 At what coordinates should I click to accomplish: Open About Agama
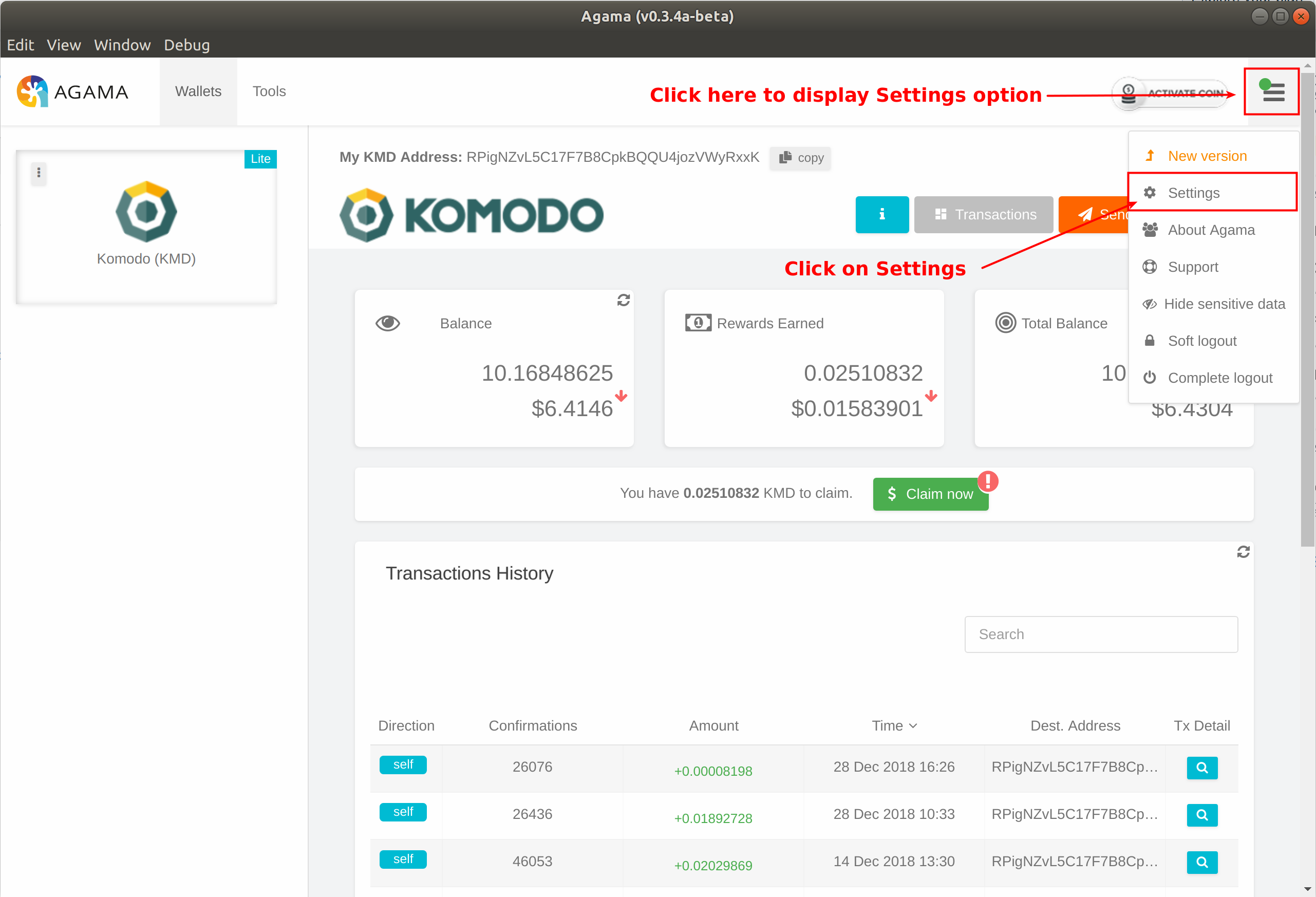pos(1213,230)
